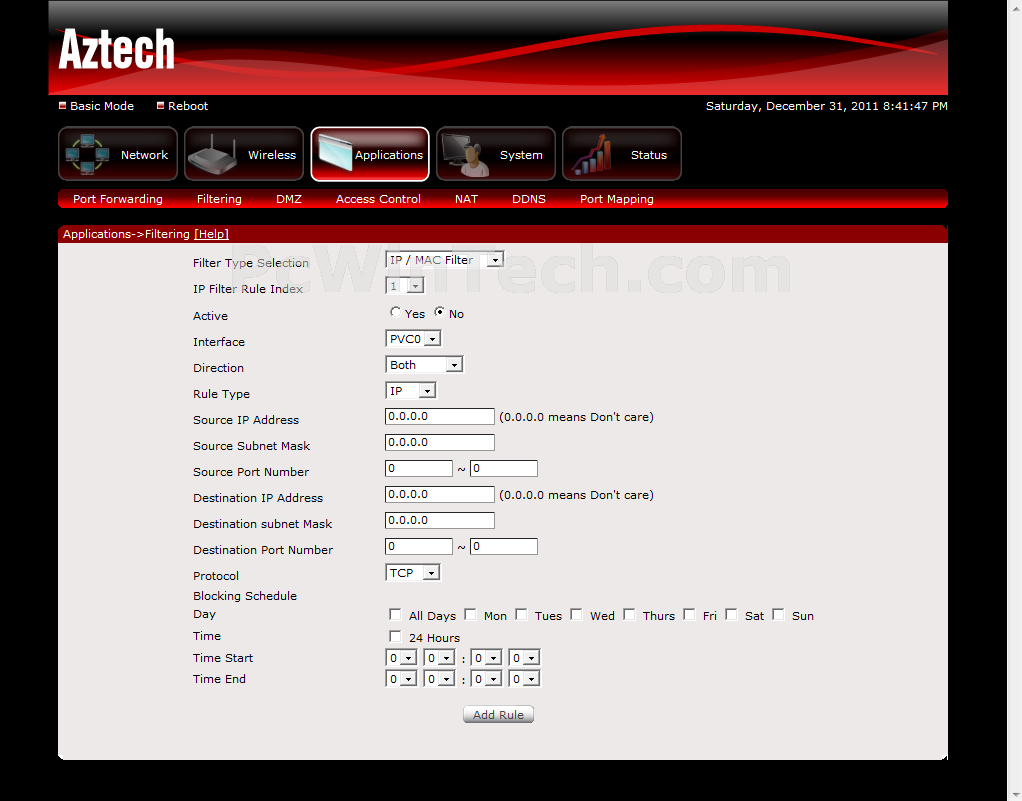The width and height of the screenshot is (1022, 801).
Task: Expand IP Filter Rule Index dropdown
Action: click(x=405, y=286)
